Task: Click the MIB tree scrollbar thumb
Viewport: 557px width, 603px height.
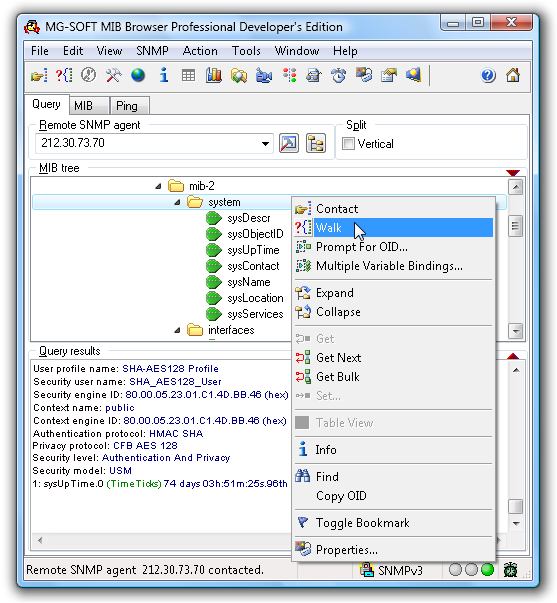Action: click(x=515, y=226)
